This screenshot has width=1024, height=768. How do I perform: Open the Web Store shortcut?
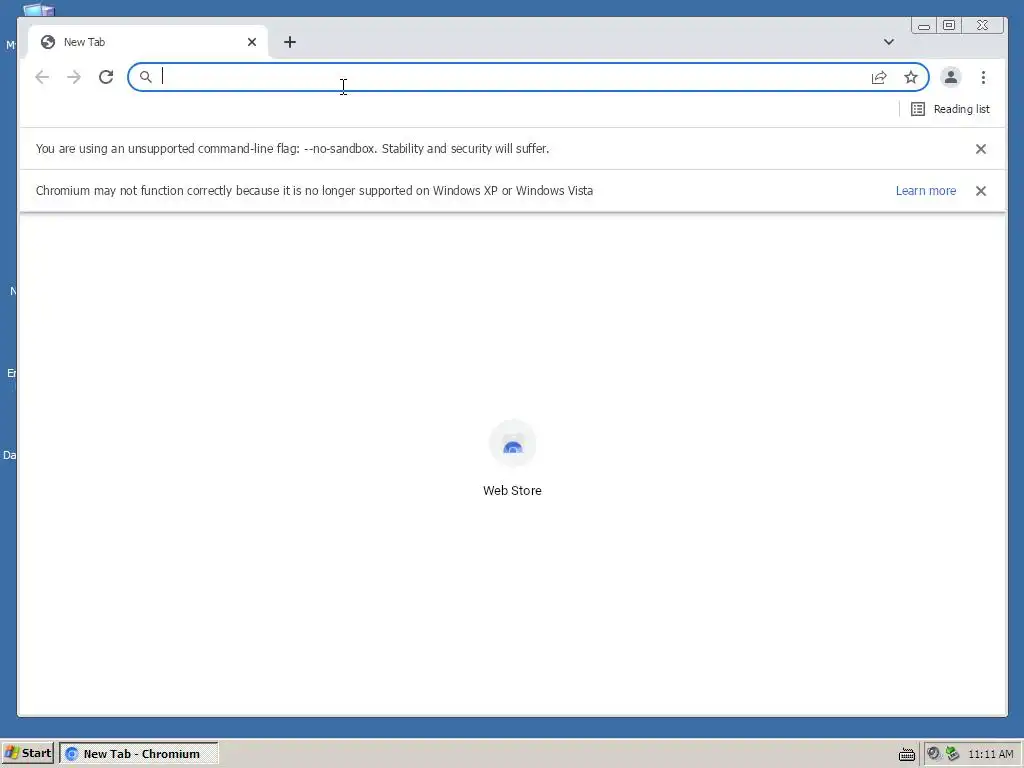513,458
